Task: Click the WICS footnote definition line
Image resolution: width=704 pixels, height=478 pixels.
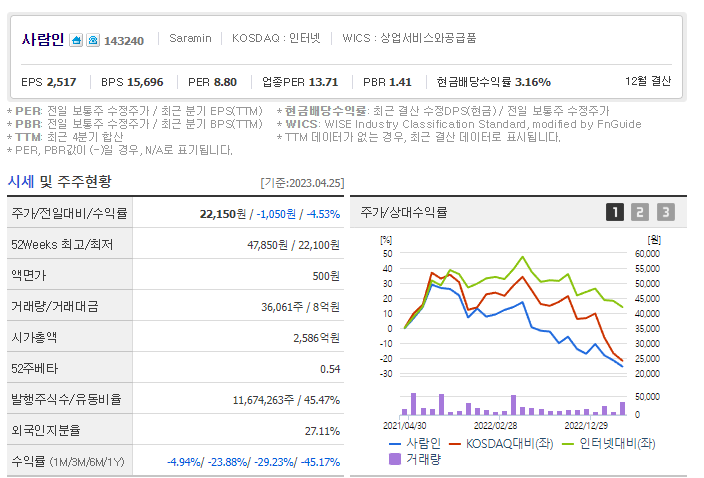Action: point(459,124)
